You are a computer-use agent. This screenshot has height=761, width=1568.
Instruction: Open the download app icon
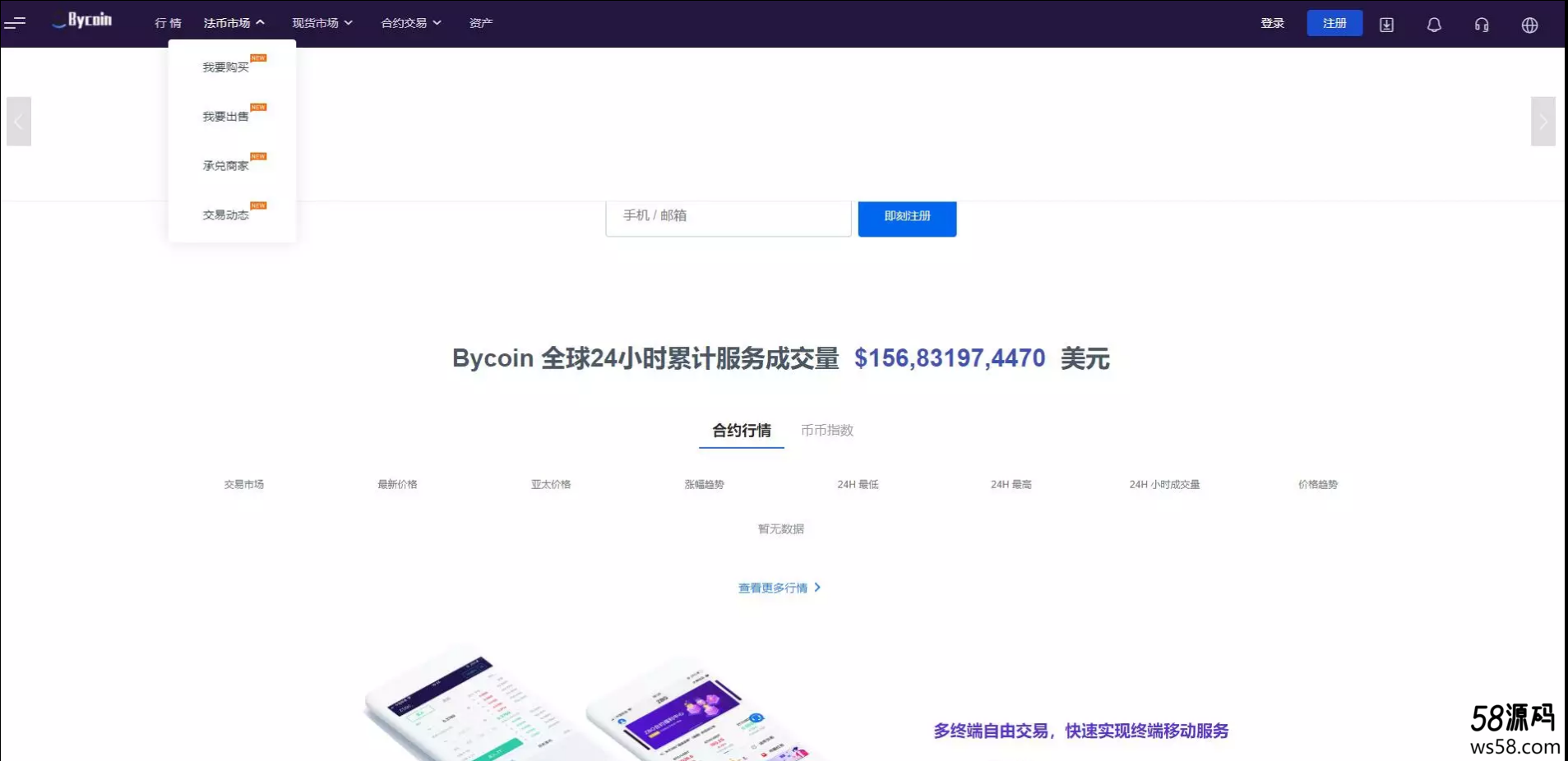1386,25
